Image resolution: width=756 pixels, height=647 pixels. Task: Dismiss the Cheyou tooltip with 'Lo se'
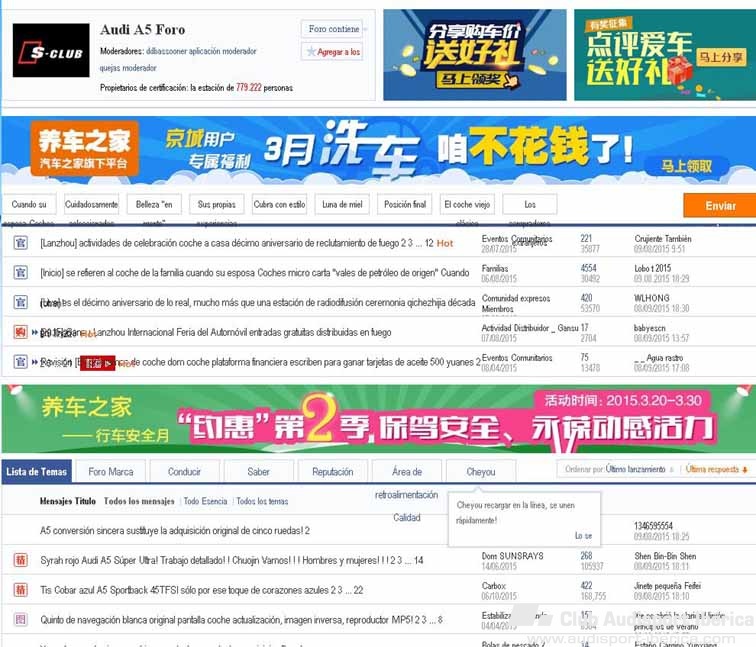(x=583, y=536)
